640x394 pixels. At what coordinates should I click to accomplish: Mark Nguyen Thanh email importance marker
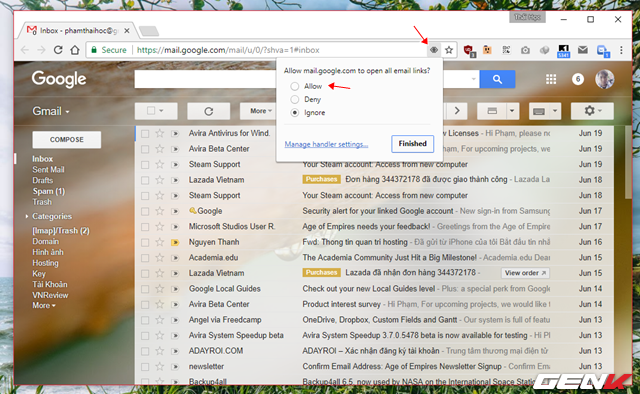coord(175,242)
